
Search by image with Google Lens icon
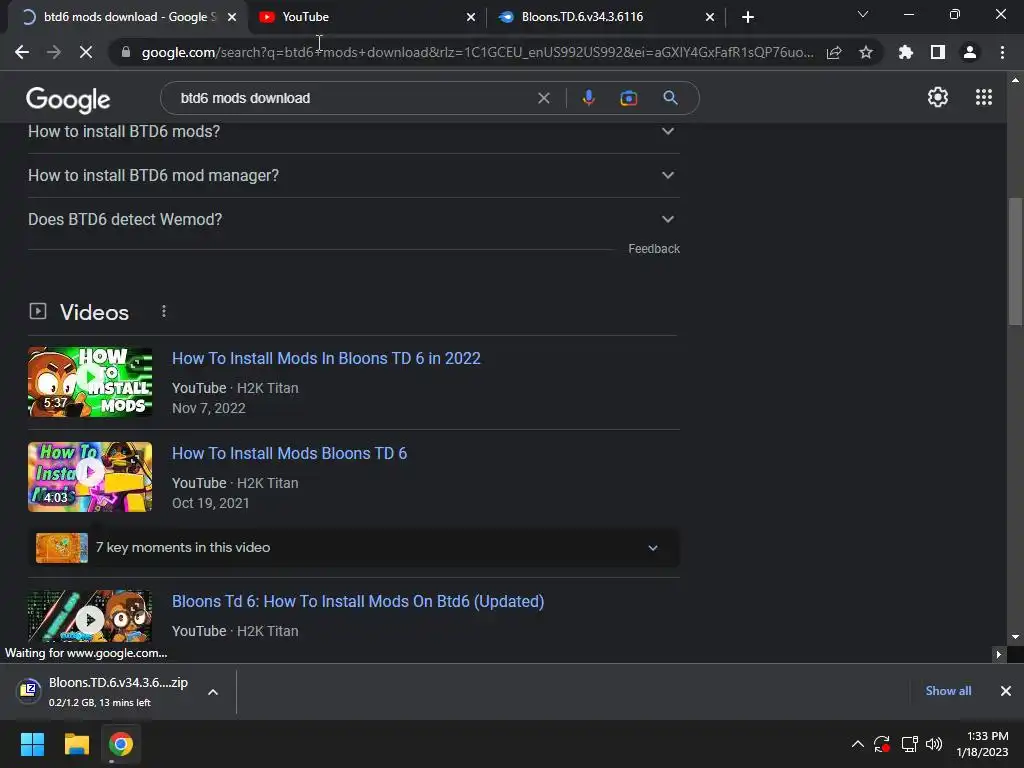tap(628, 98)
